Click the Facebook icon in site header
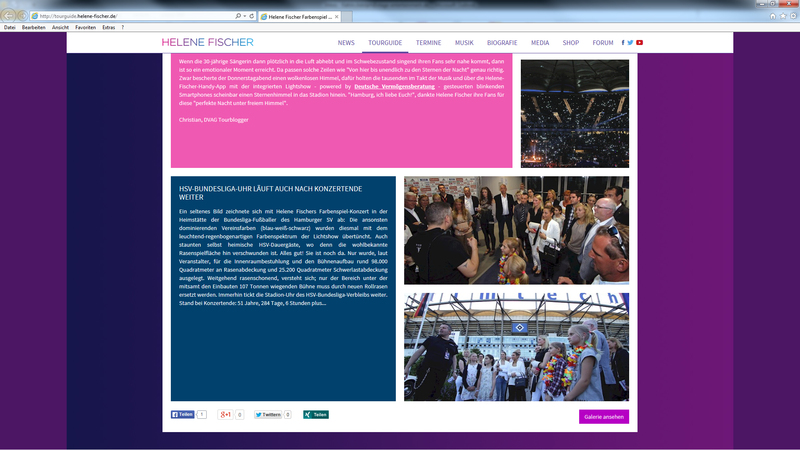 coord(622,43)
